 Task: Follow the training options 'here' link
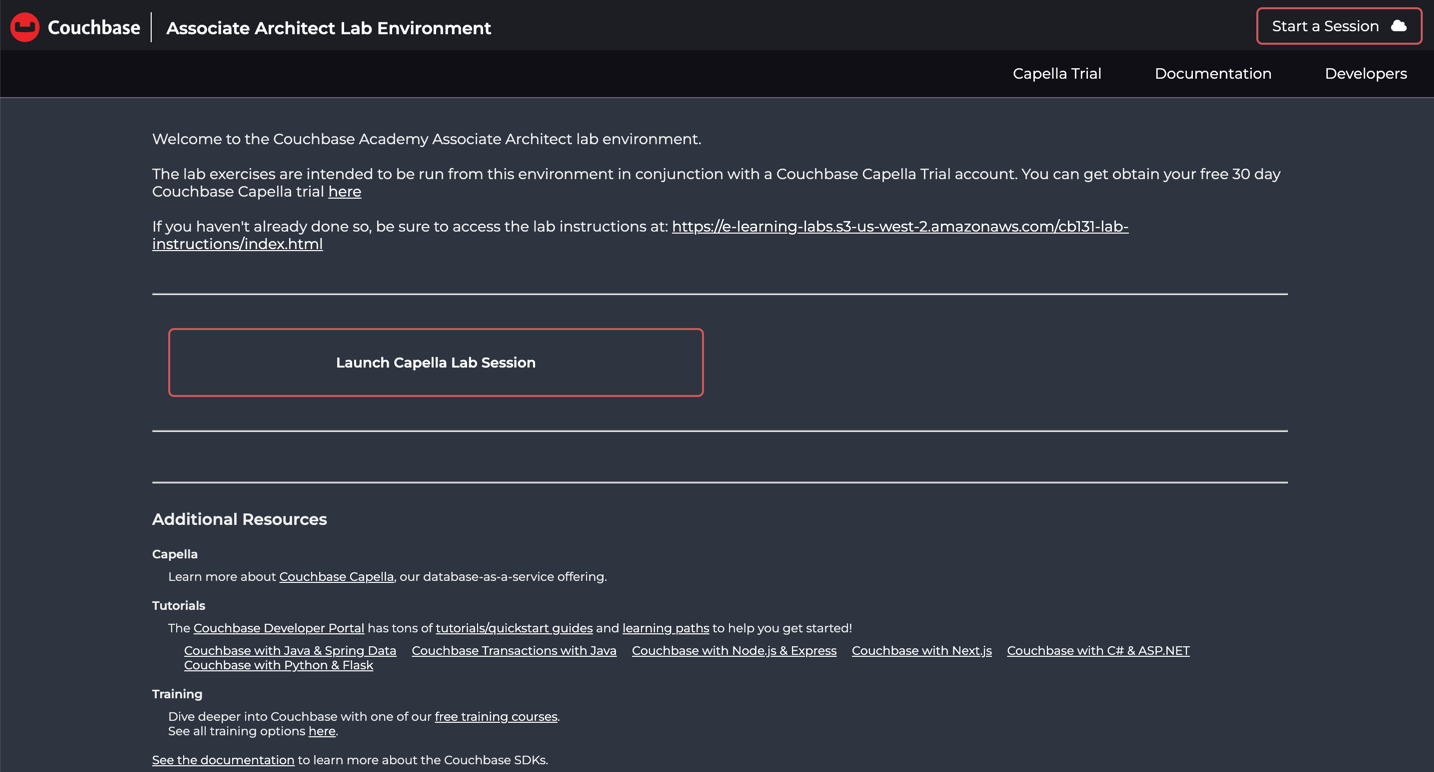(322, 731)
